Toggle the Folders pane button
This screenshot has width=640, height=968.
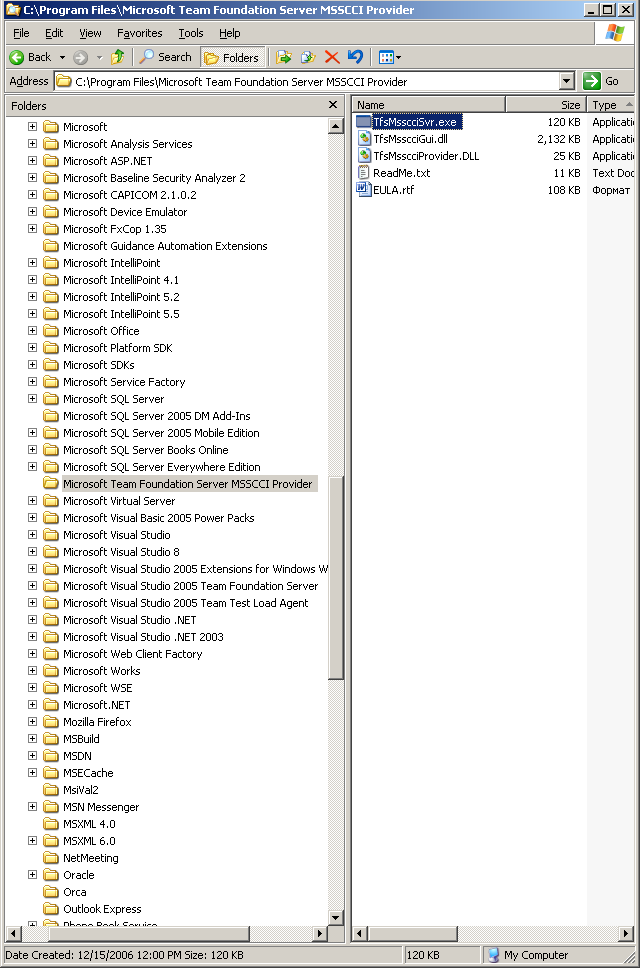click(x=233, y=57)
